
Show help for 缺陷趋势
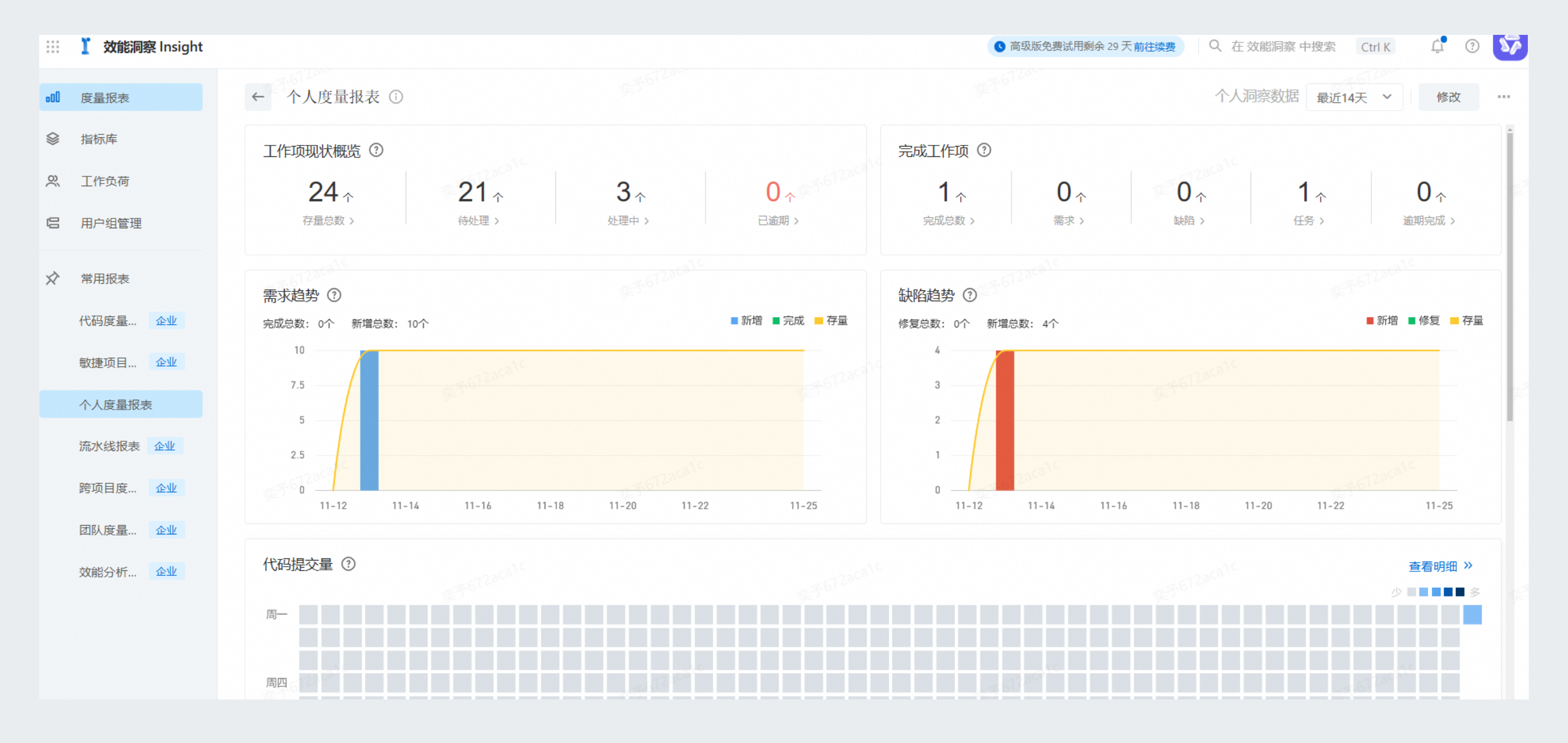tap(970, 295)
